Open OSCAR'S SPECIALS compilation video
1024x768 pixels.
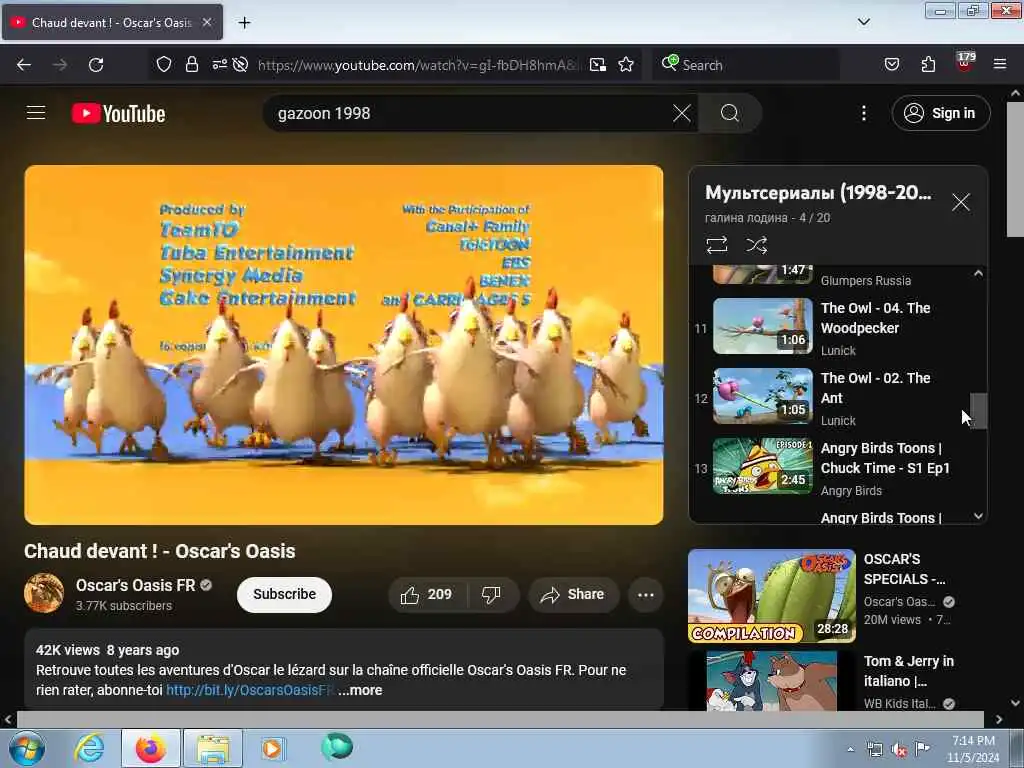pos(771,596)
